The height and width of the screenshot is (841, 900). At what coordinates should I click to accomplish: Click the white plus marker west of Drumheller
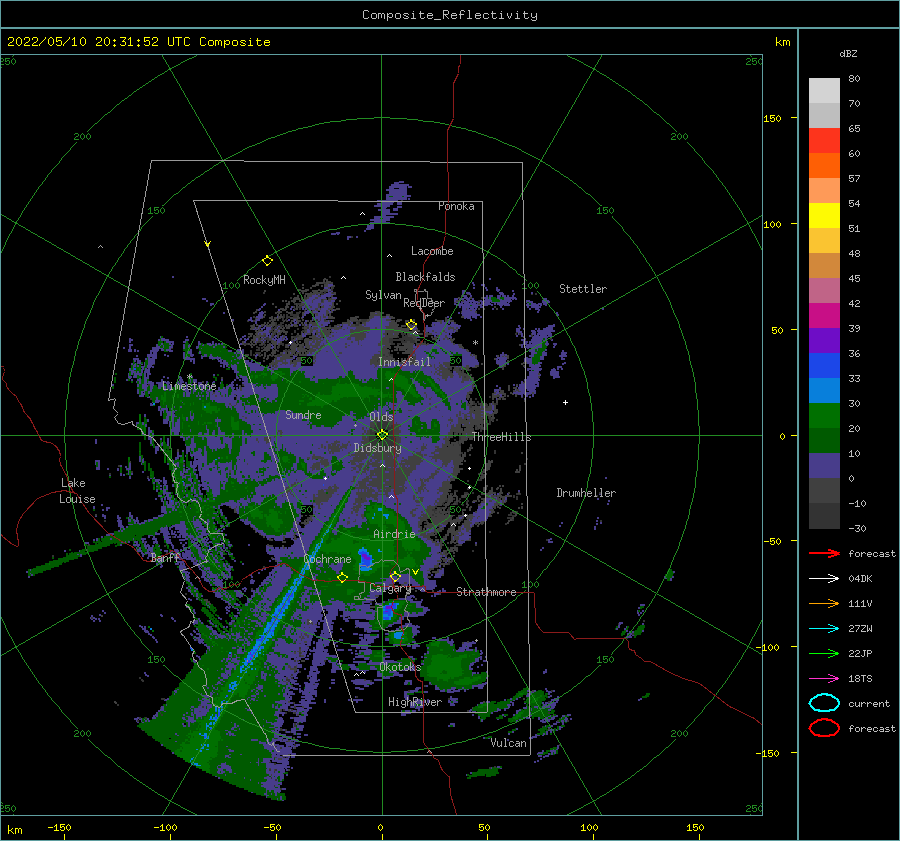(x=565, y=402)
